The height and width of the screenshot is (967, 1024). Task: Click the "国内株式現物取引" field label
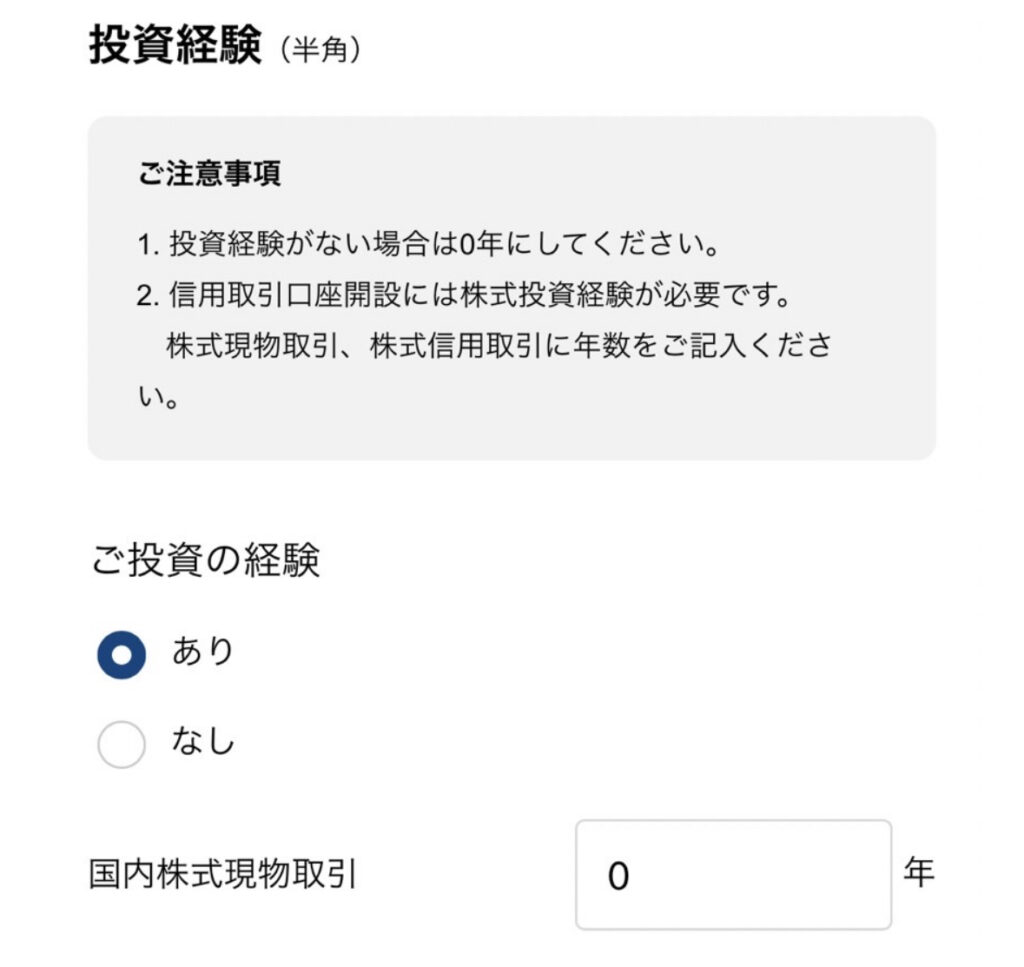(224, 875)
